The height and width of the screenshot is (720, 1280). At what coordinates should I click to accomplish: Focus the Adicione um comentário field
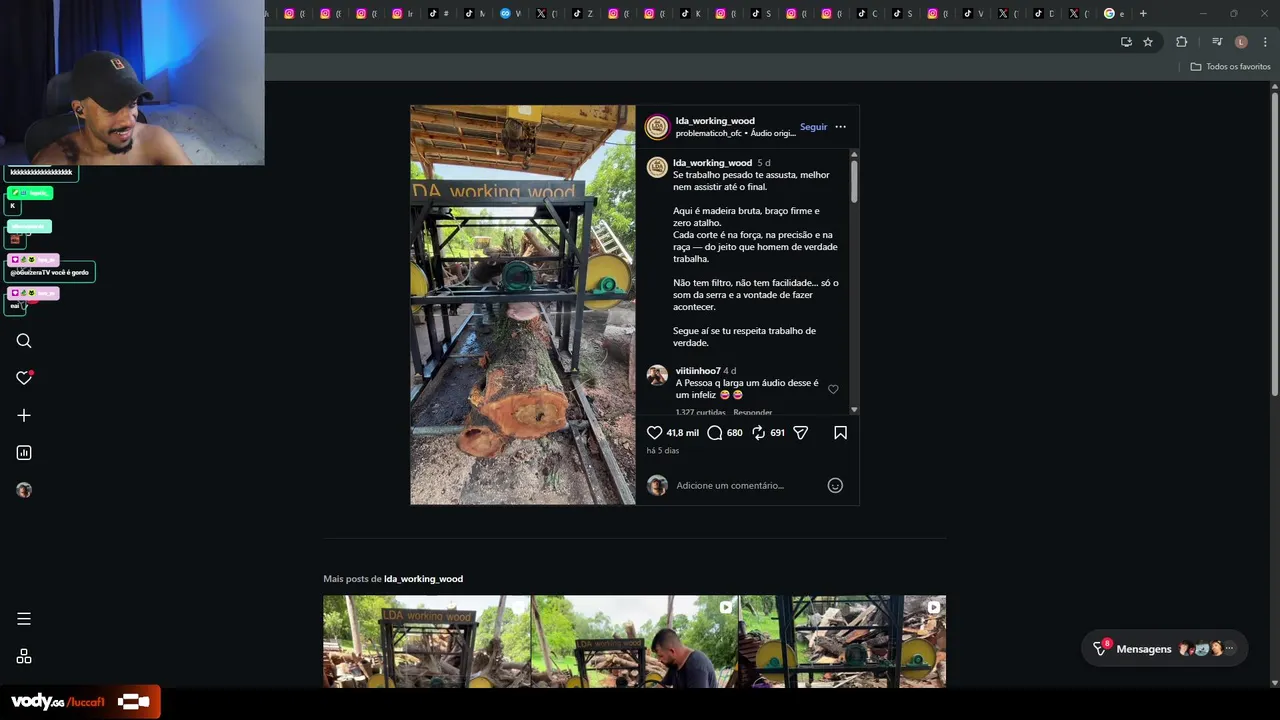coord(748,485)
